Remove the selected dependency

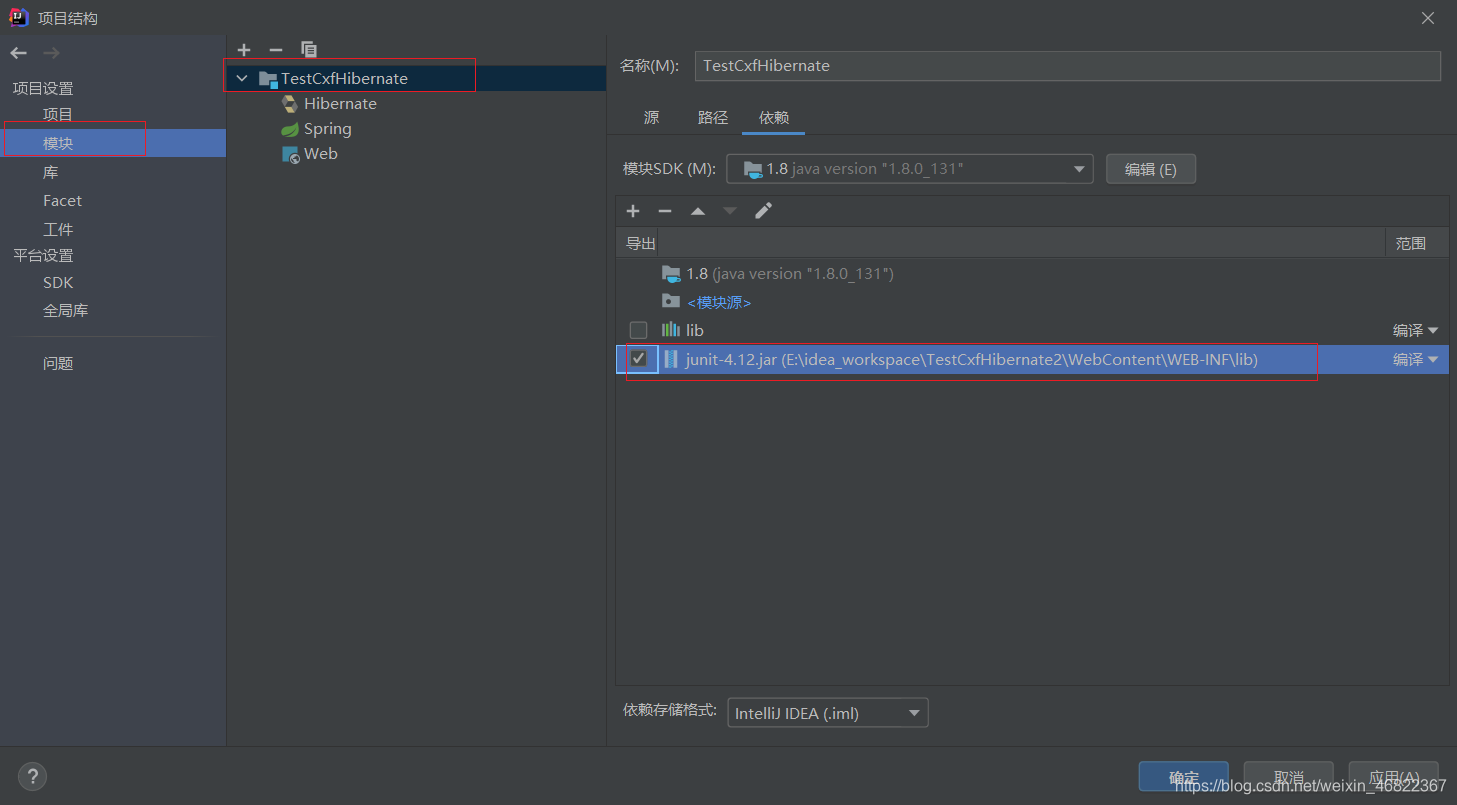[x=665, y=211]
